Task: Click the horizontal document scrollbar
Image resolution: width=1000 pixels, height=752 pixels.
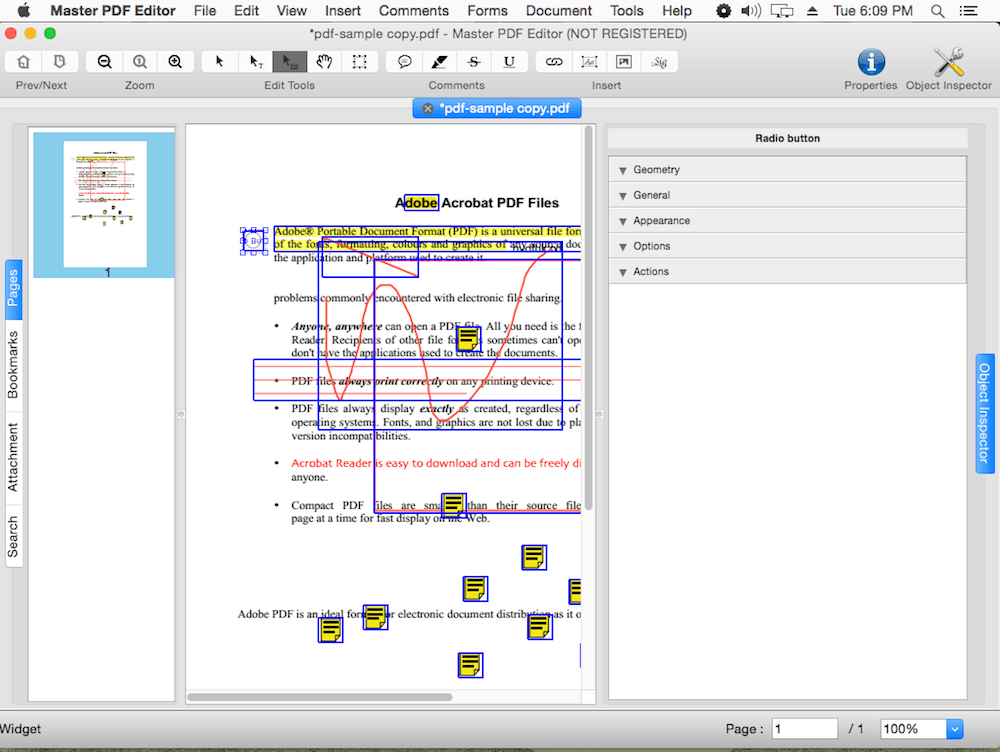Action: point(320,697)
